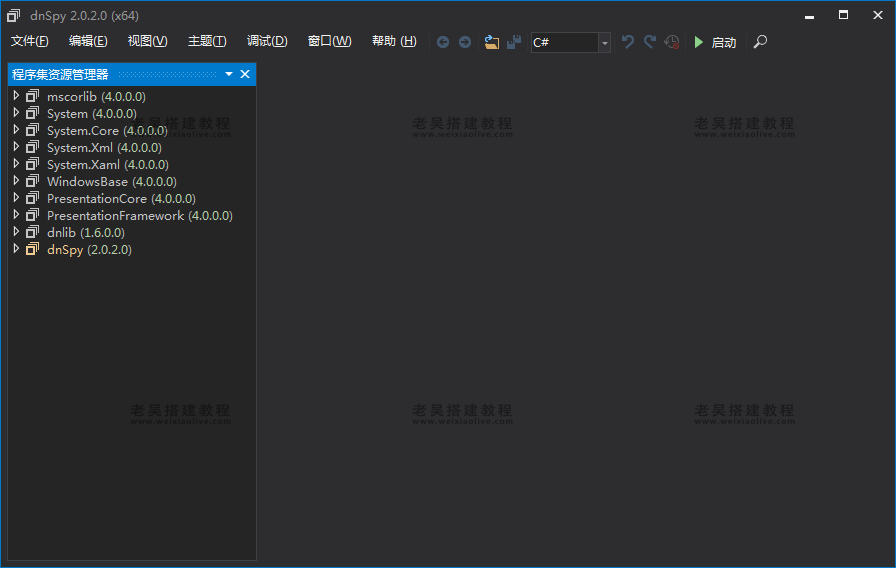The width and height of the screenshot is (896, 568).
Task: Open the C# language dropdown
Action: click(x=604, y=42)
